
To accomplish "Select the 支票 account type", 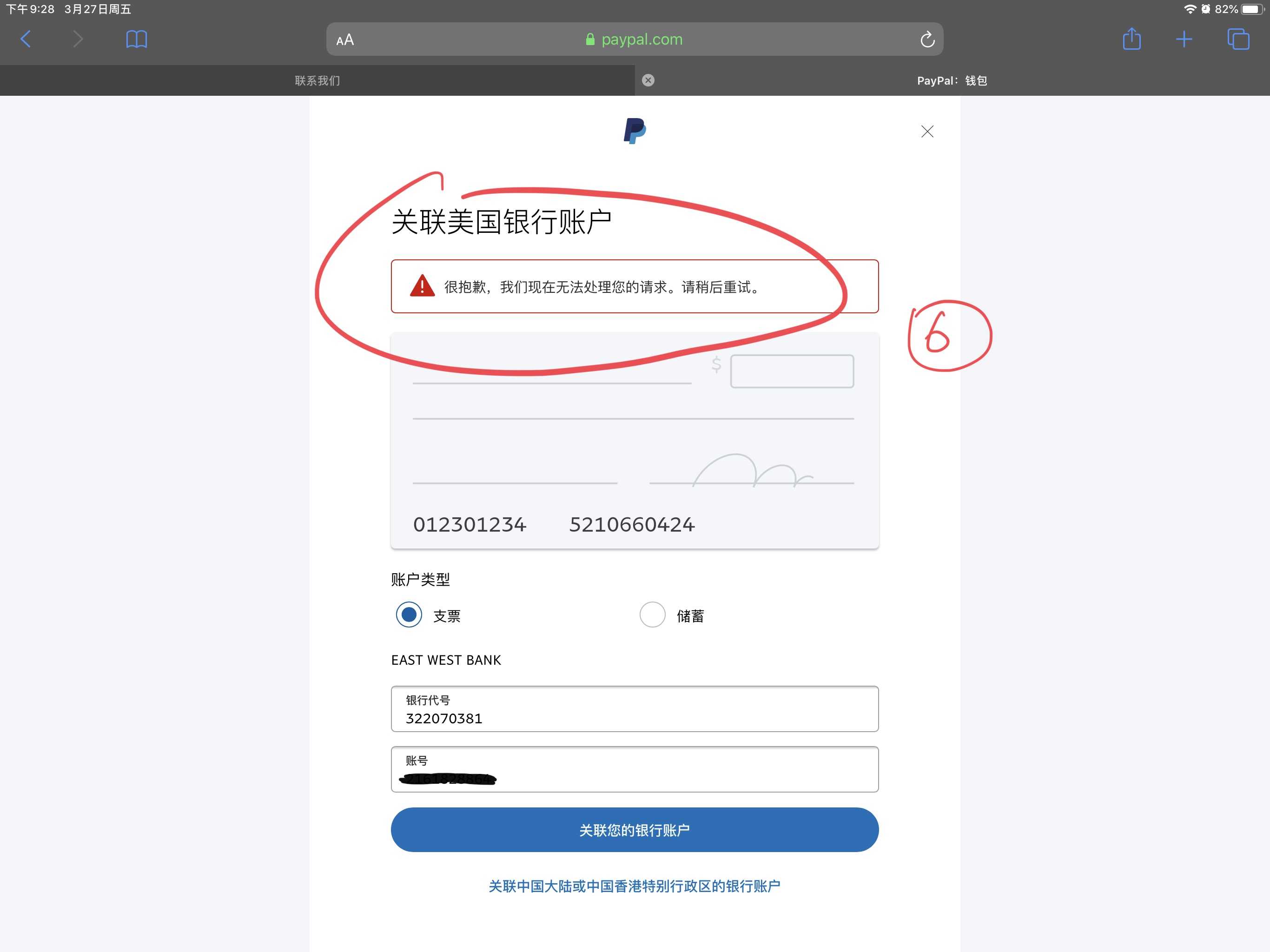I will 409,615.
